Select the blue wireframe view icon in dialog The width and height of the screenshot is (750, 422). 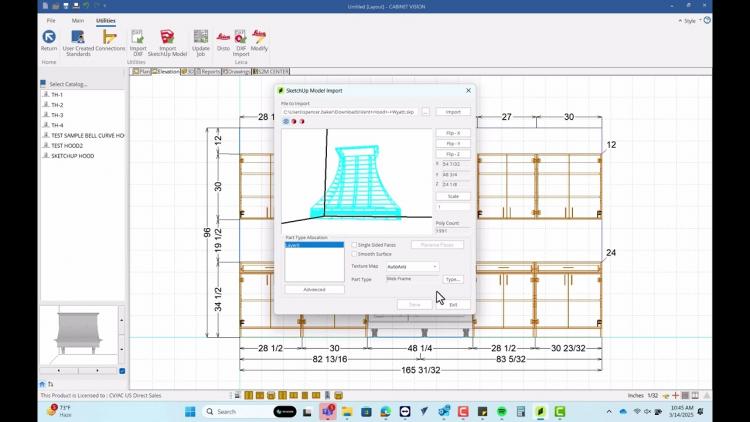click(286, 122)
